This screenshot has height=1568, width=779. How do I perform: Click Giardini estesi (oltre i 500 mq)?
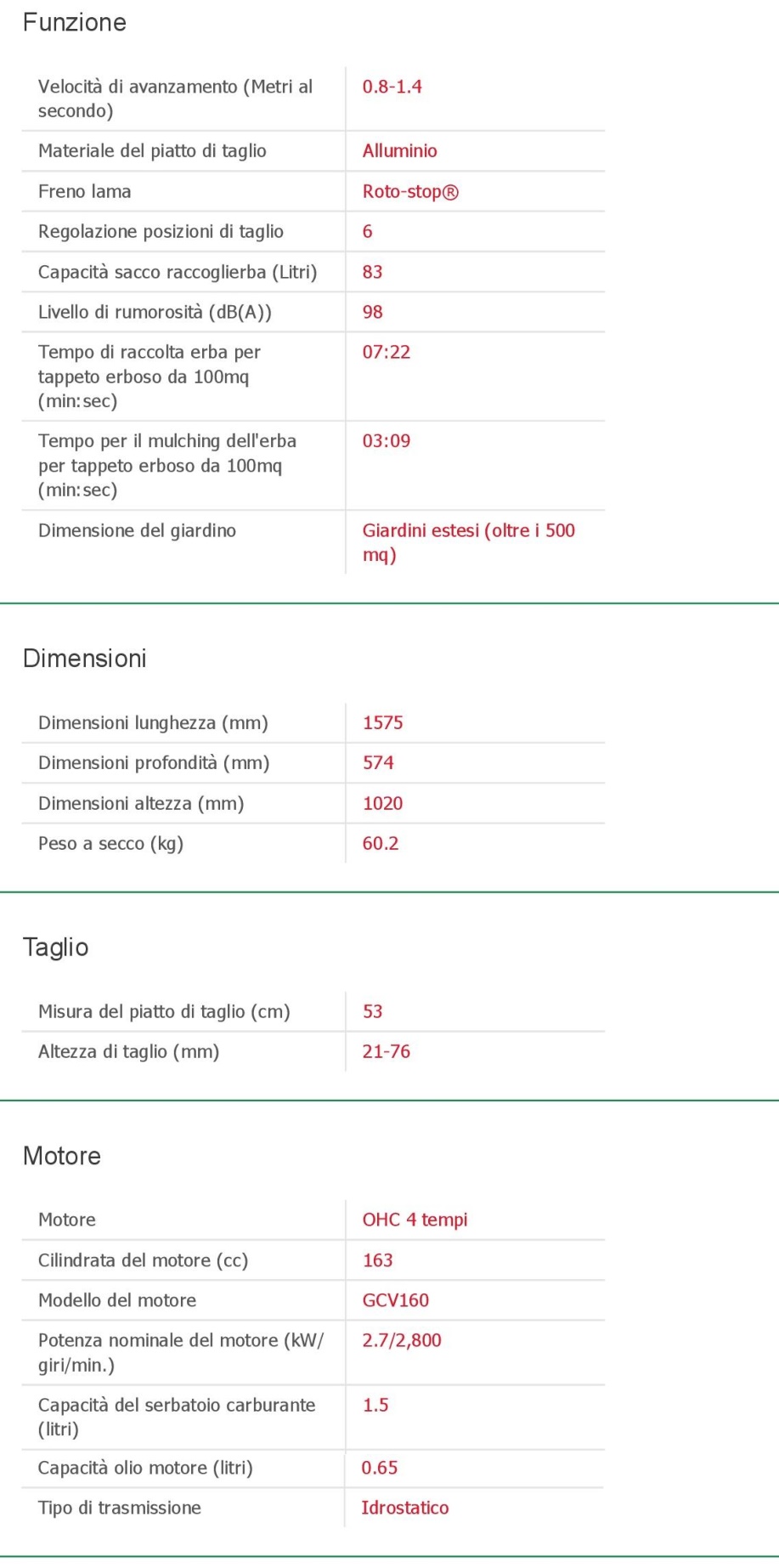pos(469,542)
